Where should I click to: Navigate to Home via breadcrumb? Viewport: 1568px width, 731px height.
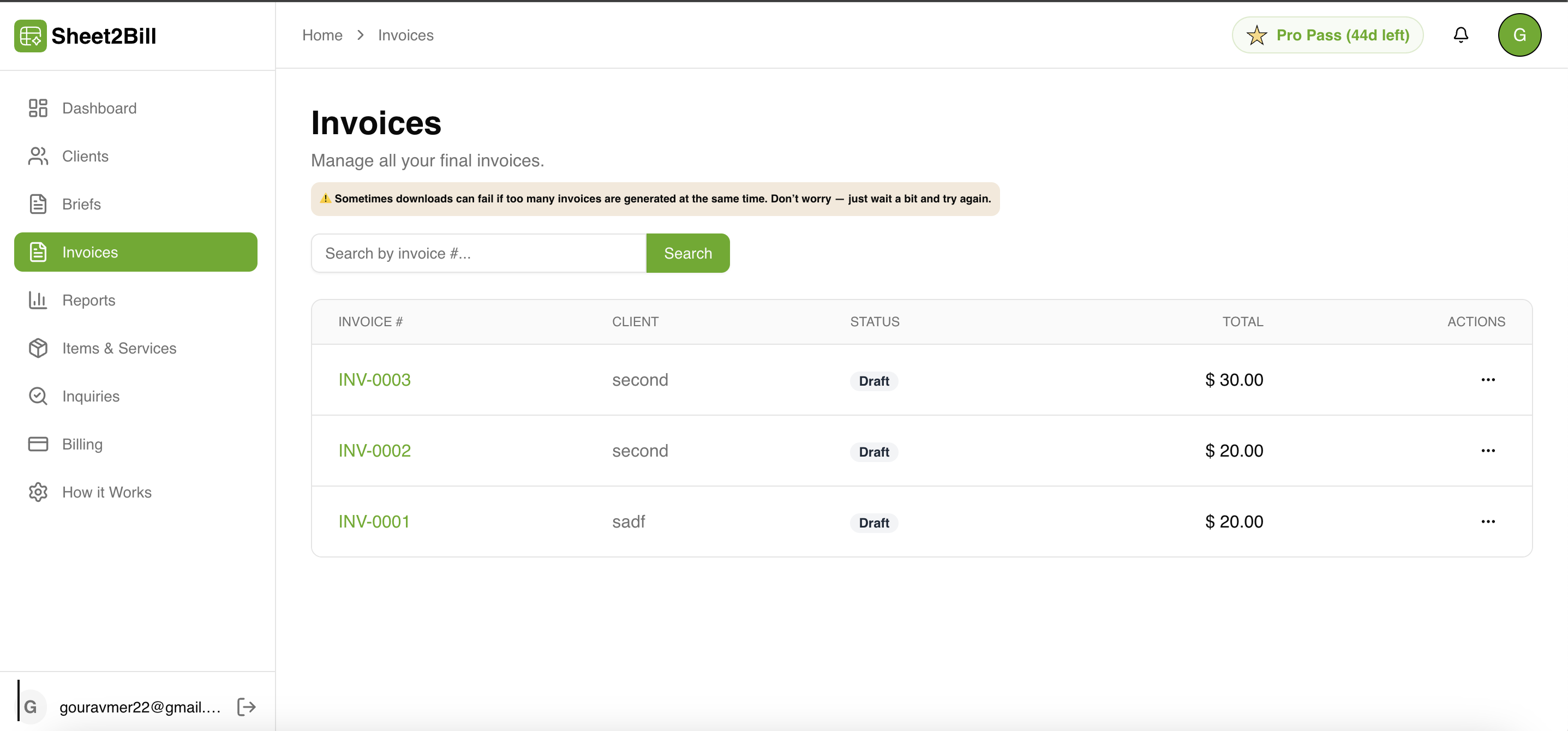point(322,35)
